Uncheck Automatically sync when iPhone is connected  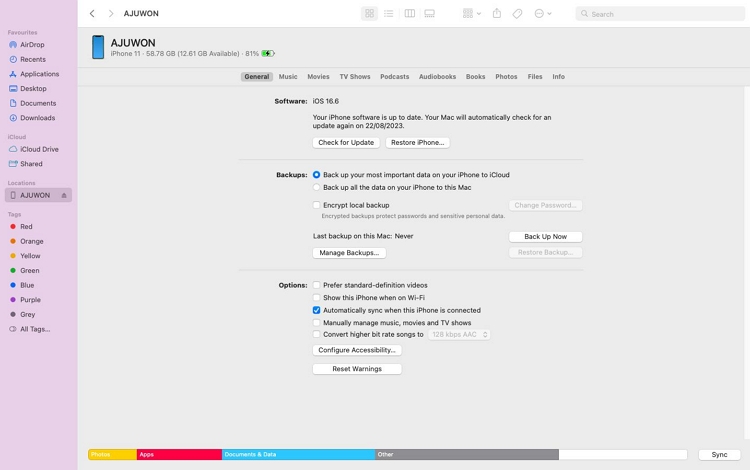click(316, 310)
